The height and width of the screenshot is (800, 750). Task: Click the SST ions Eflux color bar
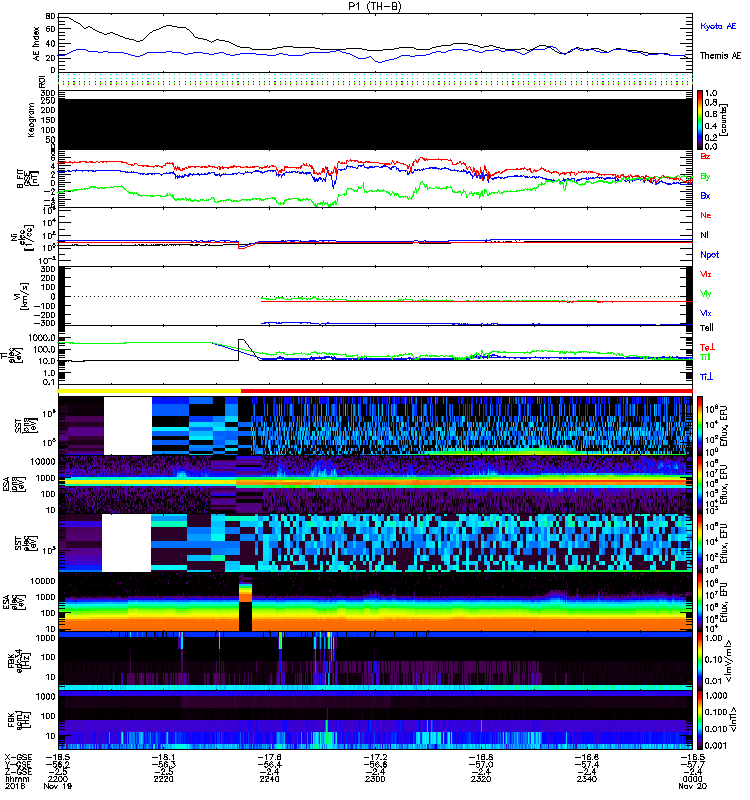tap(699, 426)
